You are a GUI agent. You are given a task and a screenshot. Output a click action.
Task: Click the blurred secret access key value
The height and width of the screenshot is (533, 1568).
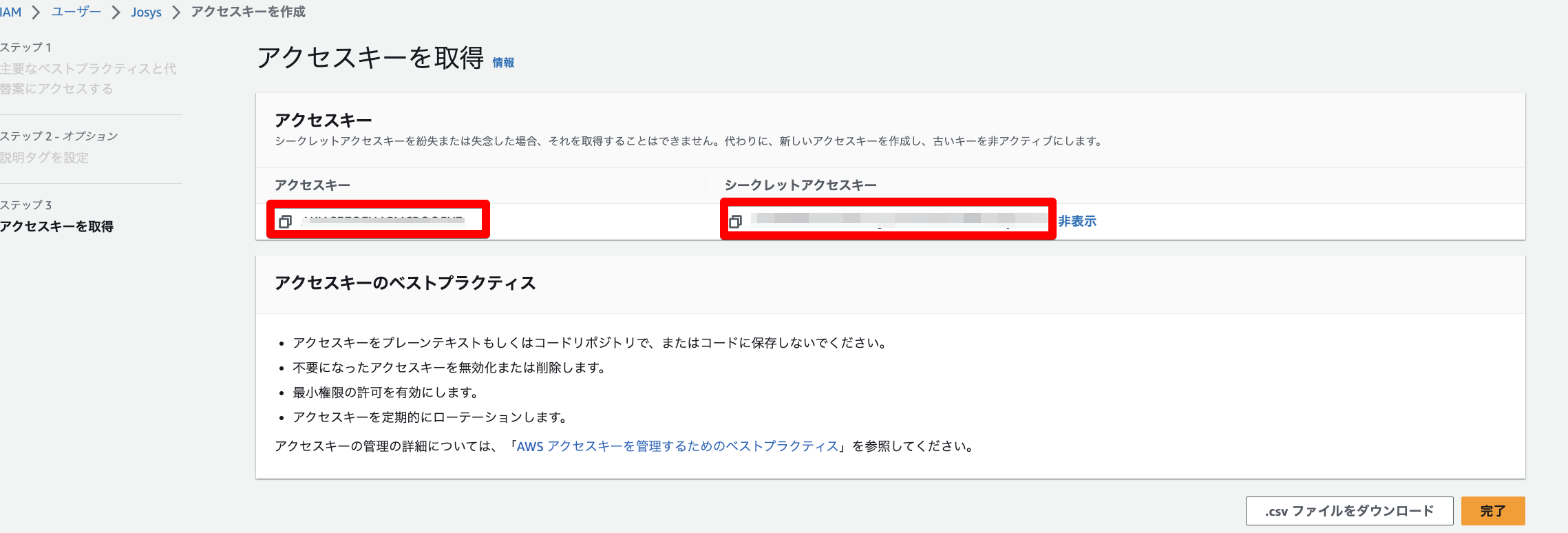tap(899, 220)
